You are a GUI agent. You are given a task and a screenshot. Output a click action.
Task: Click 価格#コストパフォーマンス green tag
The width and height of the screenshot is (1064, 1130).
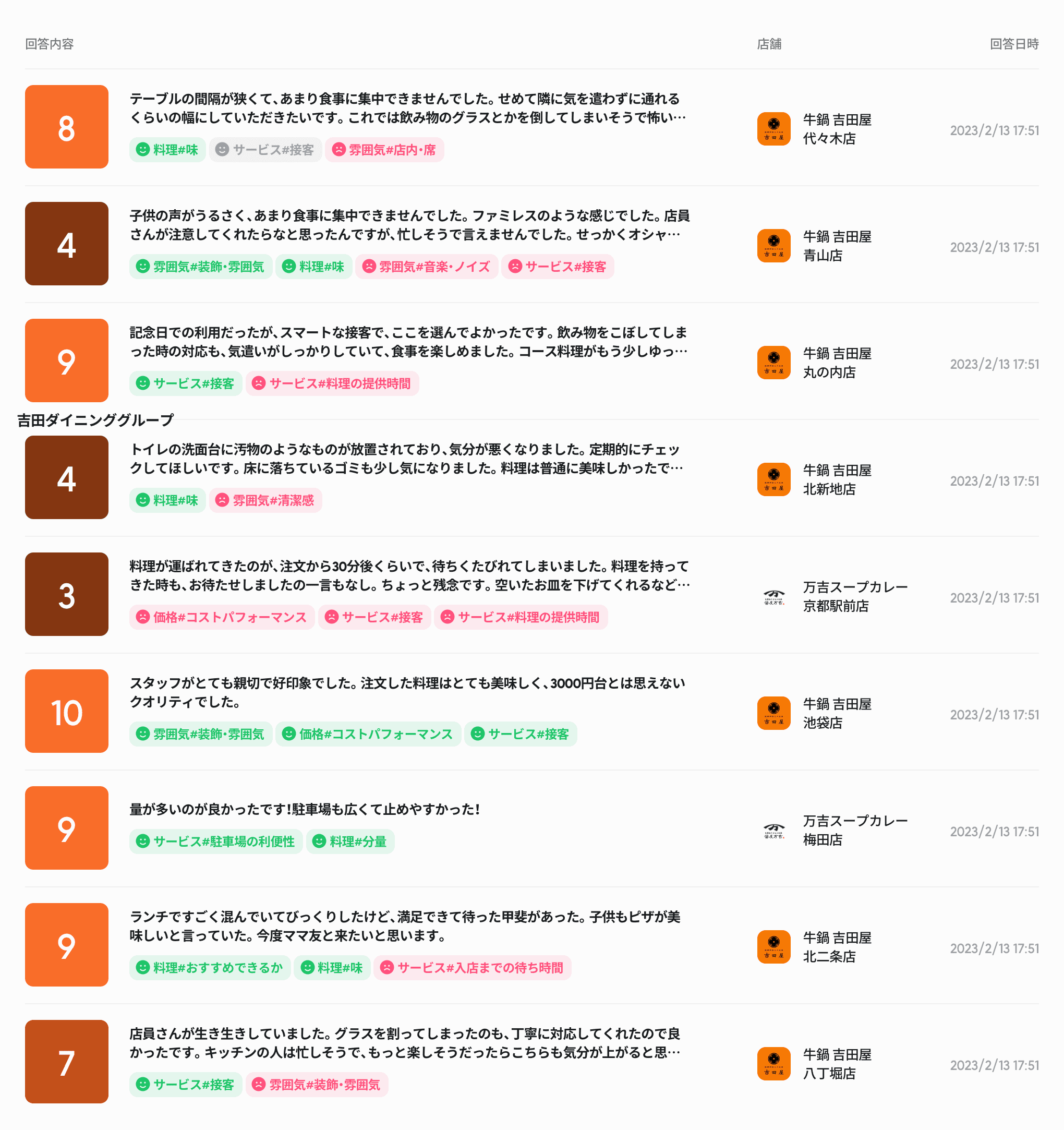click(x=368, y=735)
